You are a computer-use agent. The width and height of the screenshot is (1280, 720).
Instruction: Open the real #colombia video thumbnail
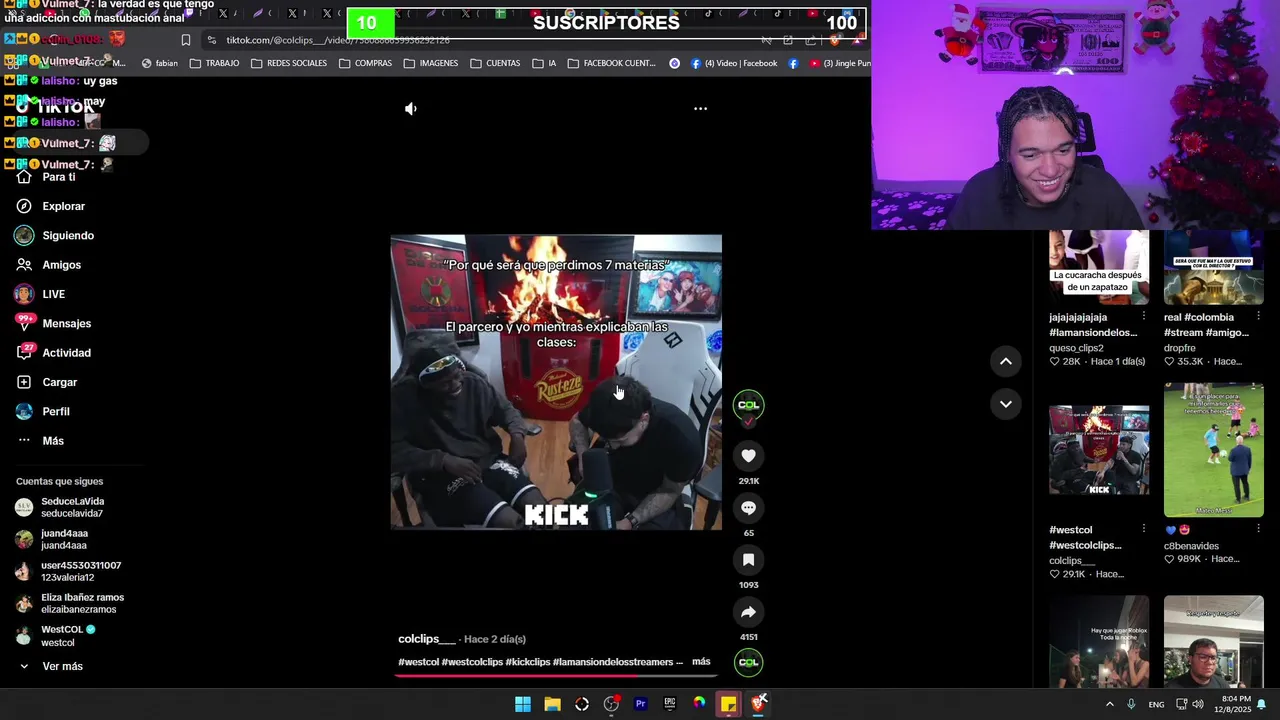point(1213,267)
